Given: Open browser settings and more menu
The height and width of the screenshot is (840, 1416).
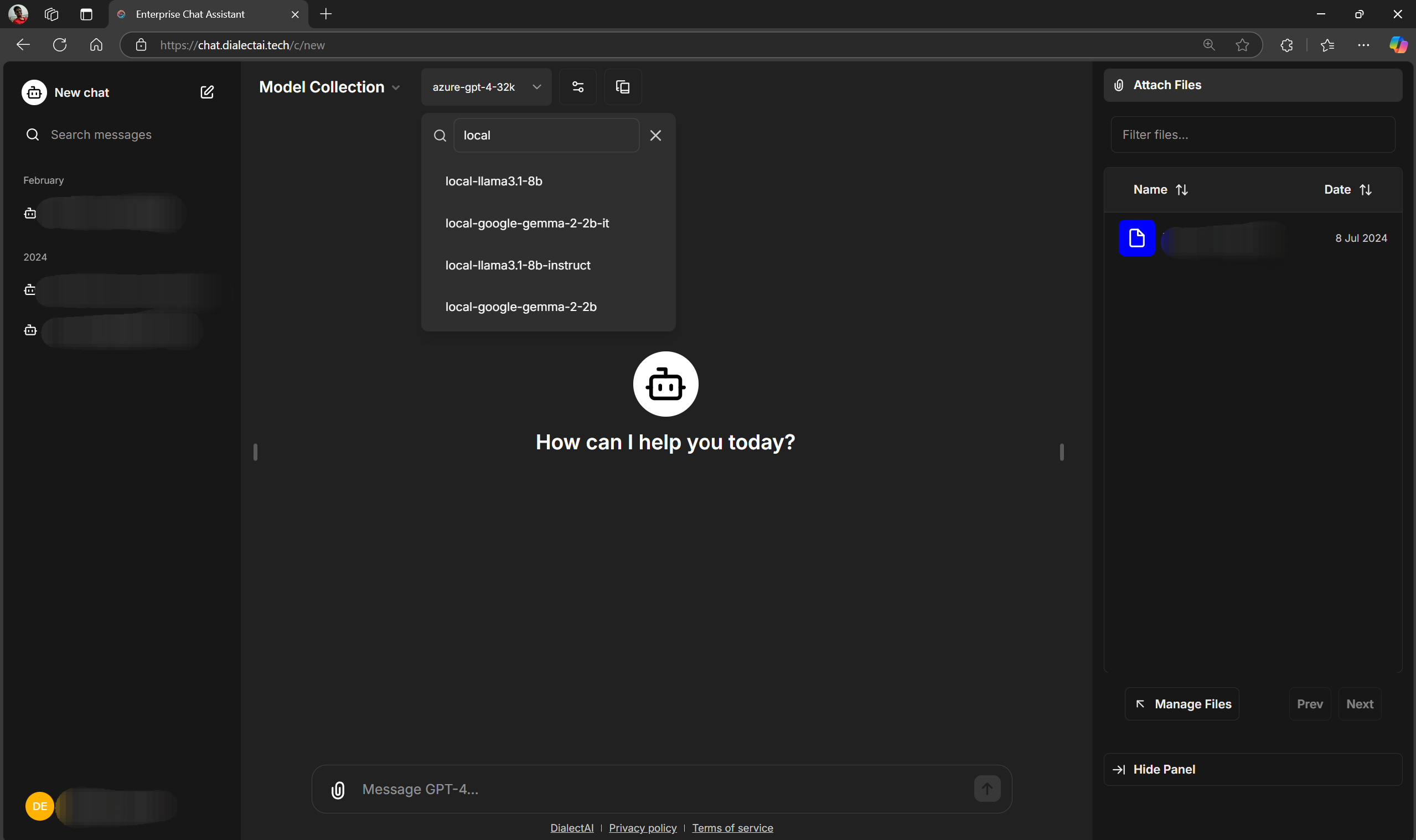Looking at the screenshot, I should (1363, 45).
